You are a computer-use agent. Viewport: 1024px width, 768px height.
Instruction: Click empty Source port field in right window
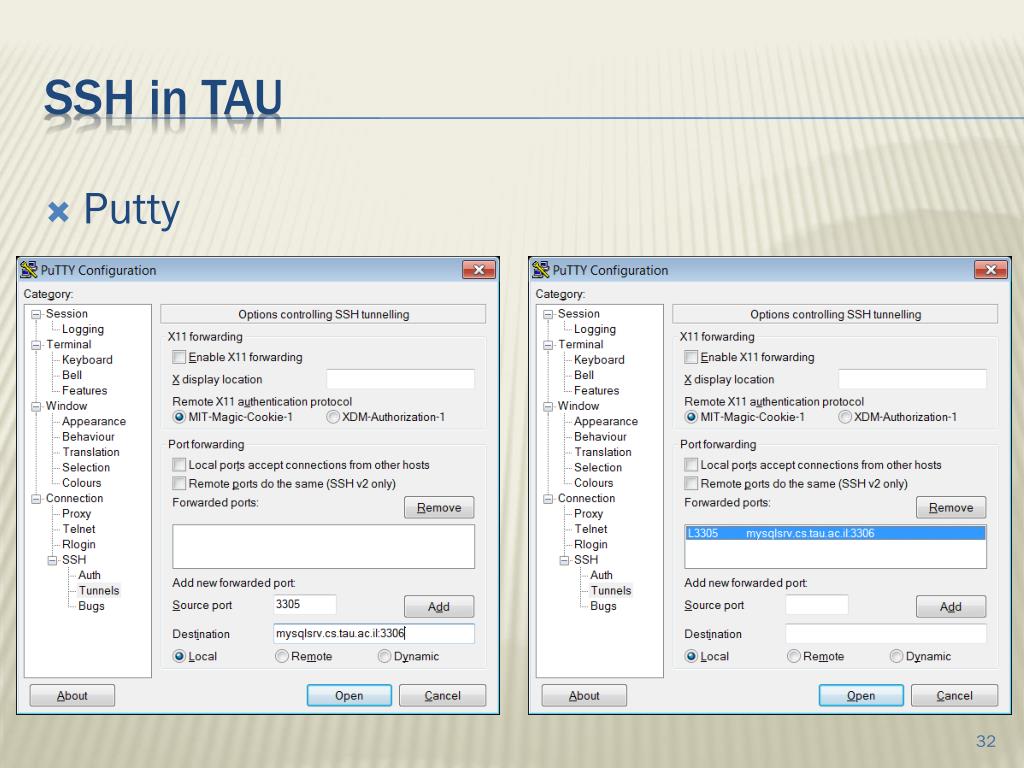(817, 605)
